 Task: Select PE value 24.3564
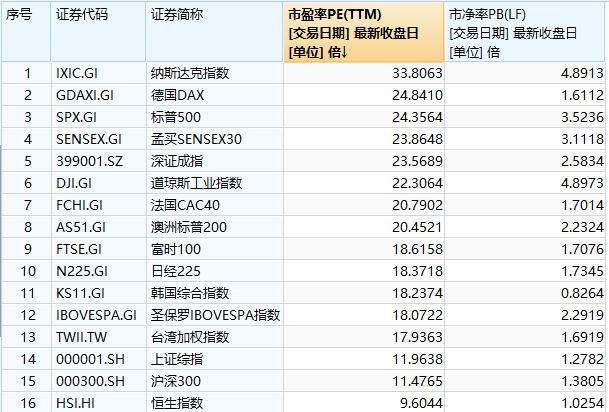pyautogui.click(x=364, y=117)
